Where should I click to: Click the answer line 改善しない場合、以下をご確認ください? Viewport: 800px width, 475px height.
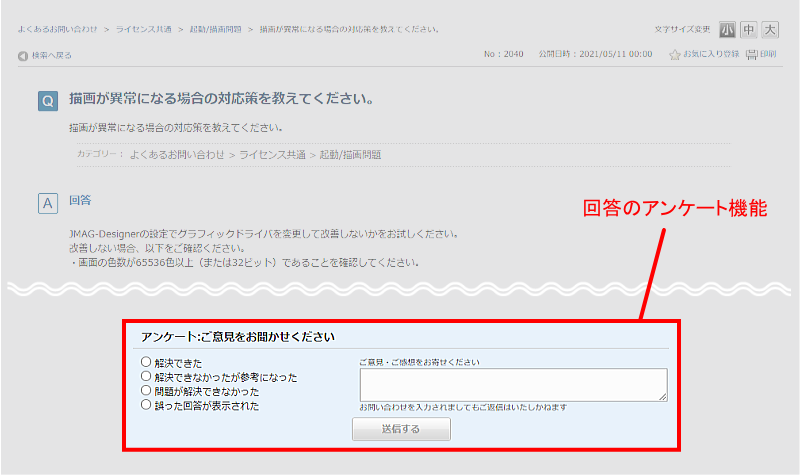tap(157, 248)
